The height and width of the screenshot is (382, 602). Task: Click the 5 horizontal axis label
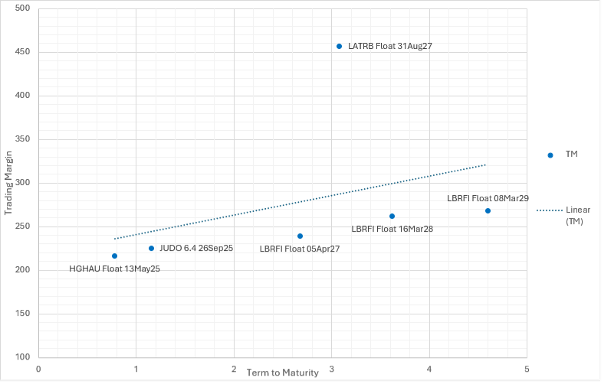point(527,369)
